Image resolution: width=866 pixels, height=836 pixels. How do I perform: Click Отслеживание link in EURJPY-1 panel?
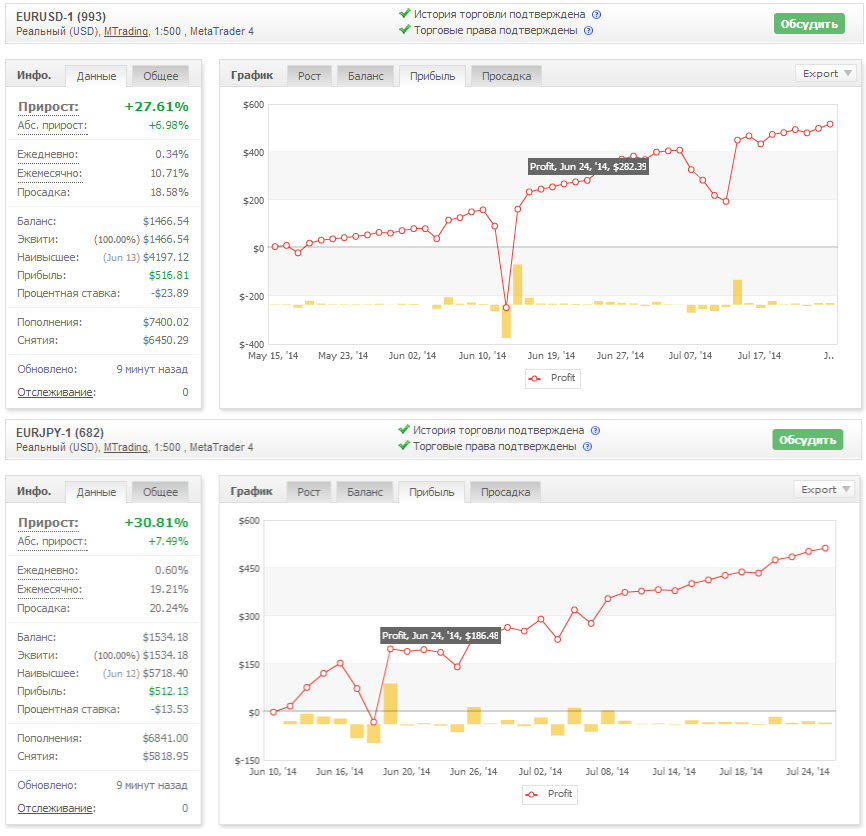pos(56,808)
